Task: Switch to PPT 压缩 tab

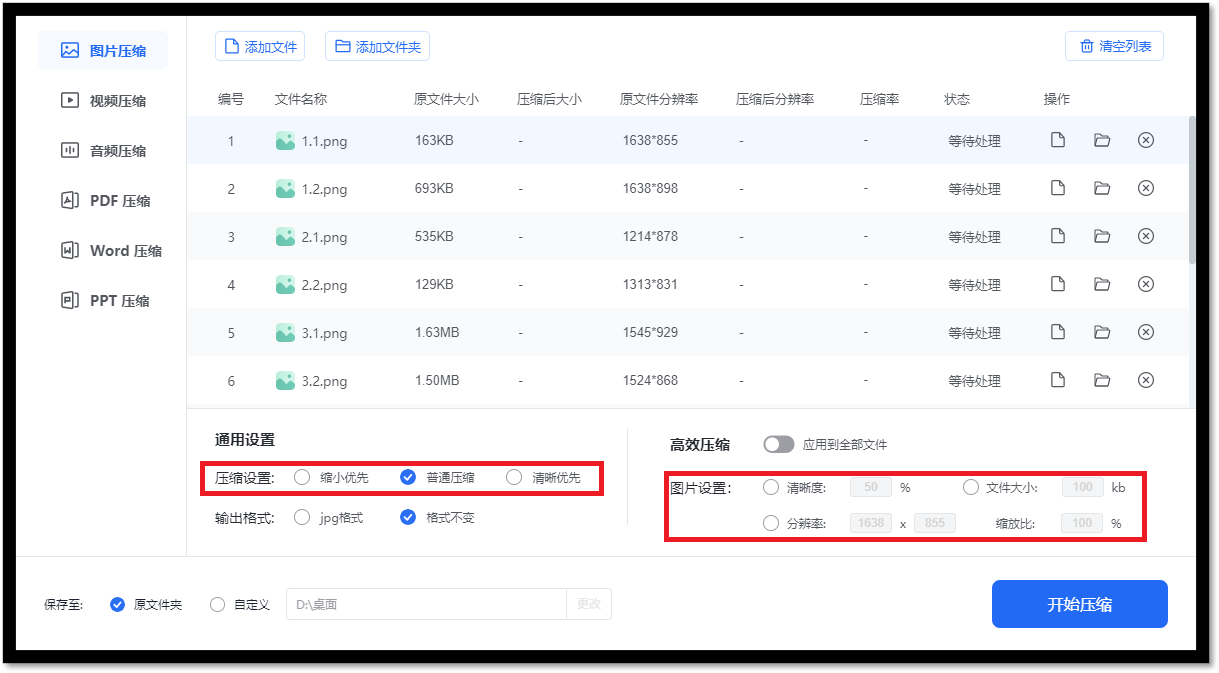Action: pyautogui.click(x=103, y=300)
